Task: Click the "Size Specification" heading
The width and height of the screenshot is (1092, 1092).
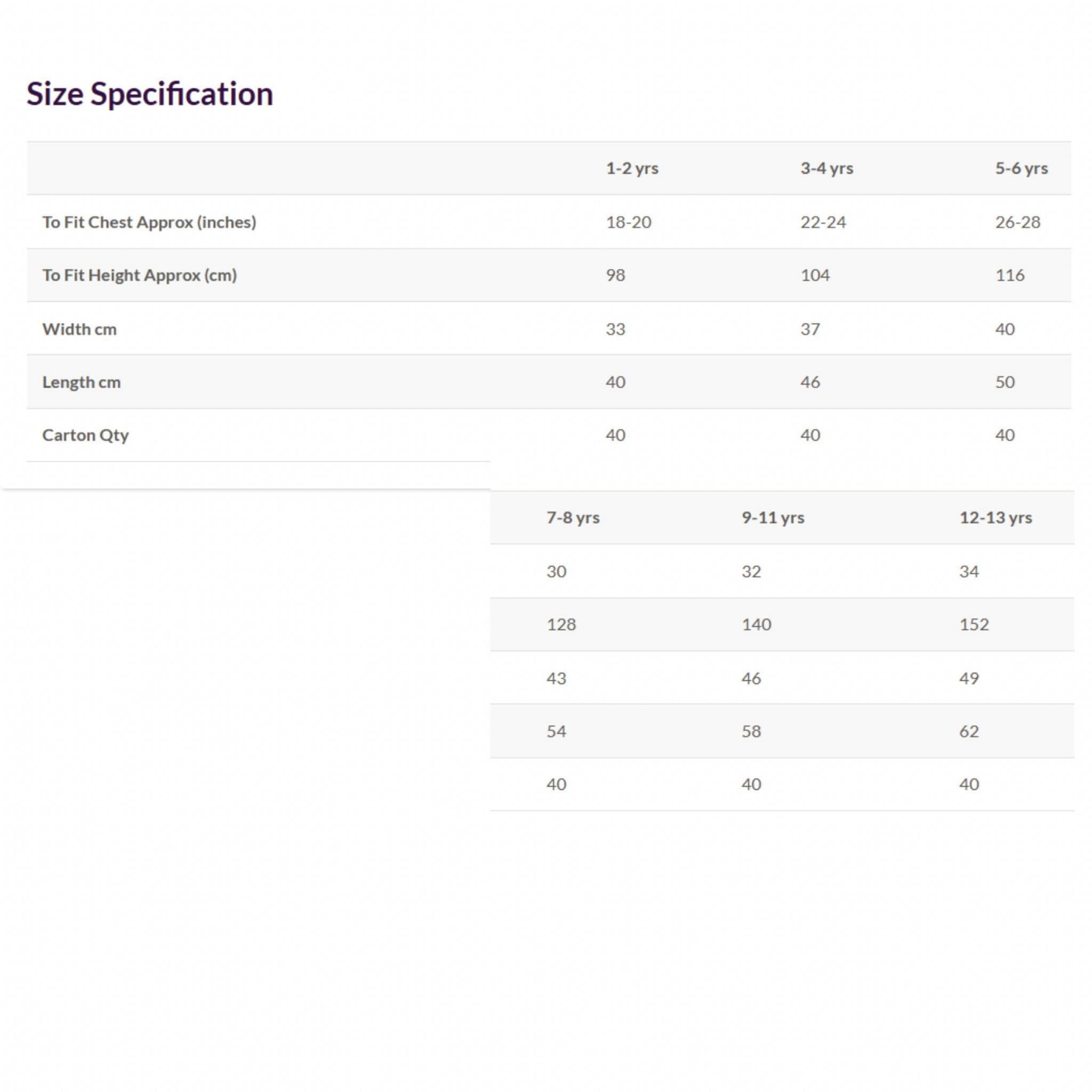Action: (150, 94)
